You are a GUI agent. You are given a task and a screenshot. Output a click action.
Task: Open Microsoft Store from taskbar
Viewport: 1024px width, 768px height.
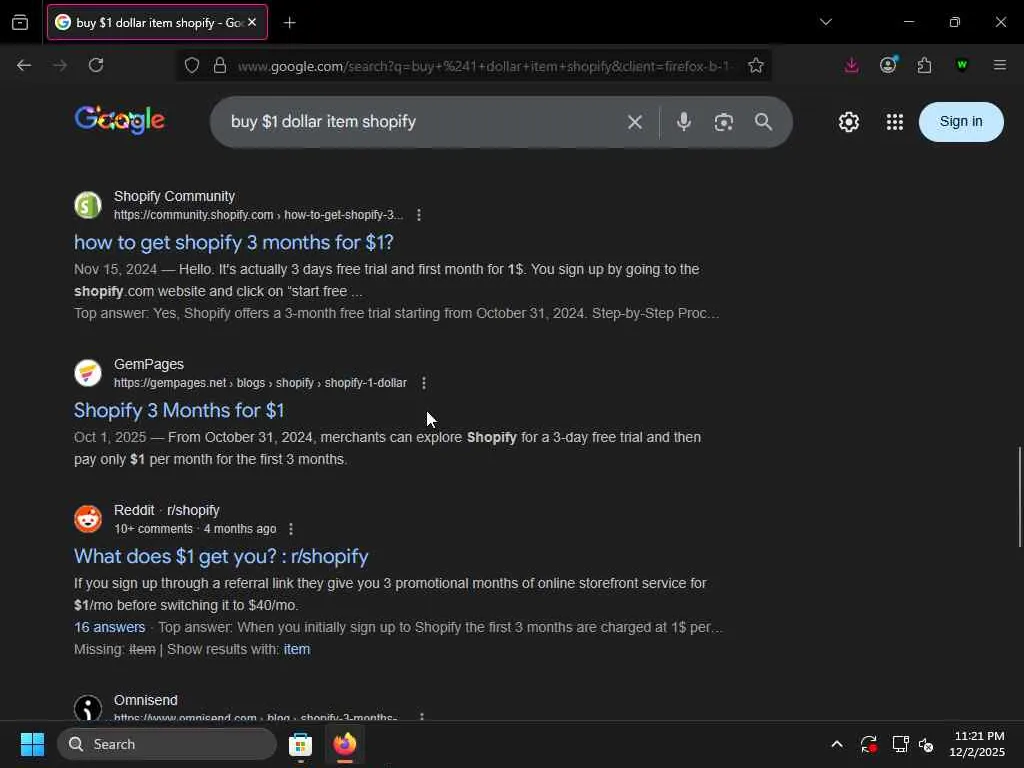300,744
